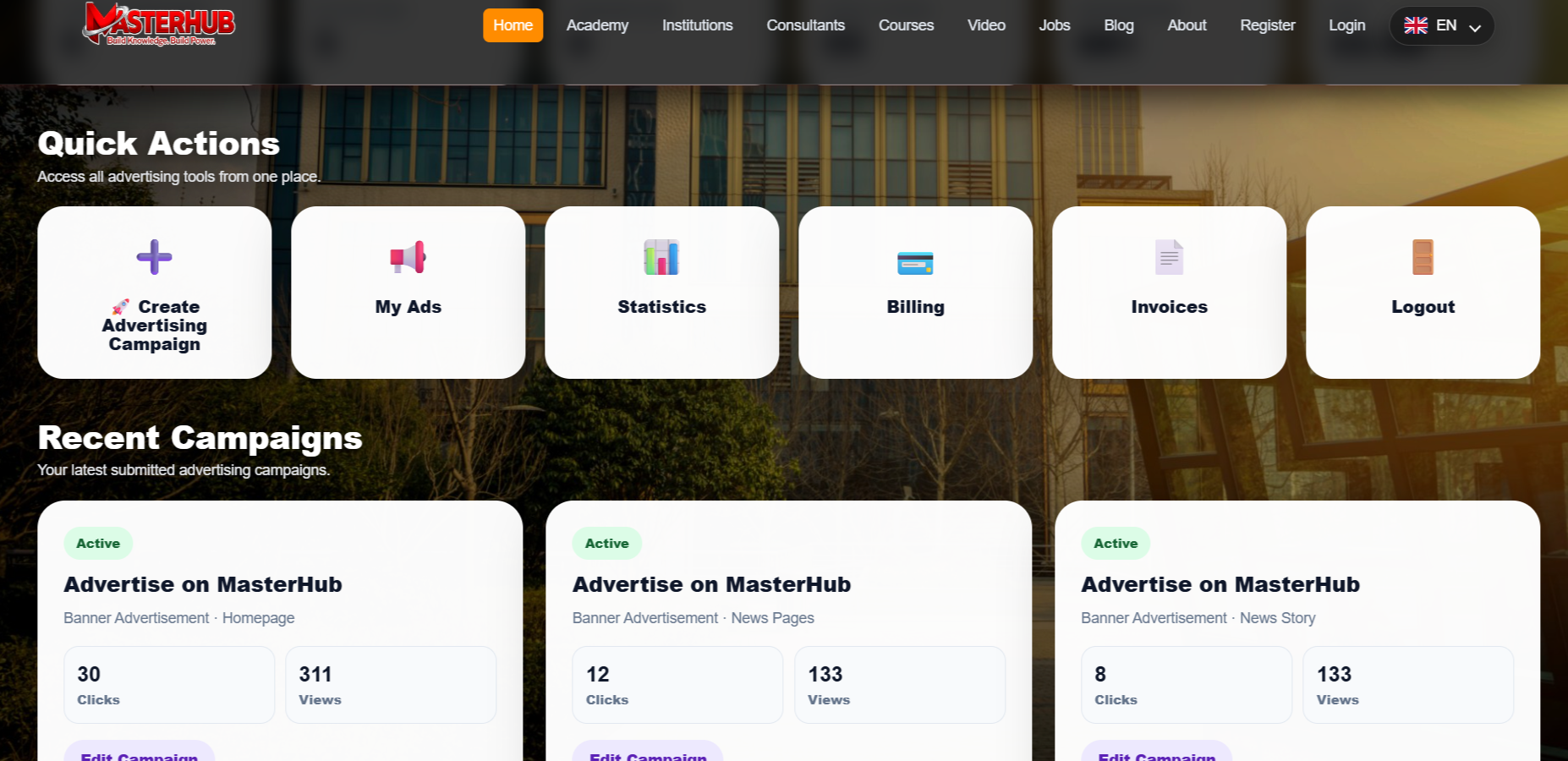This screenshot has height=761, width=1568.
Task: Edit Campaign for the News Pages banner
Action: [x=648, y=752]
